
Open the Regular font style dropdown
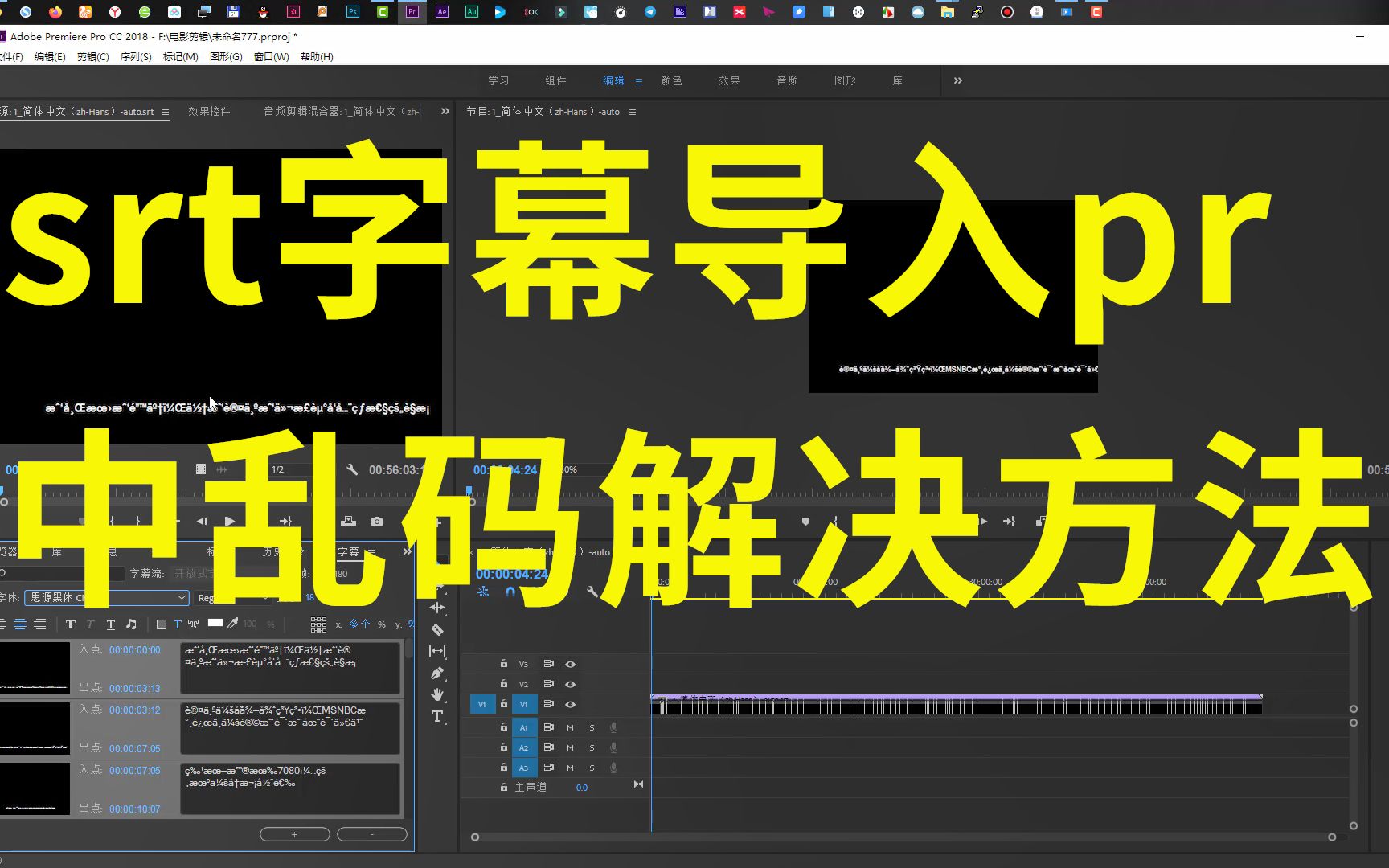click(266, 598)
